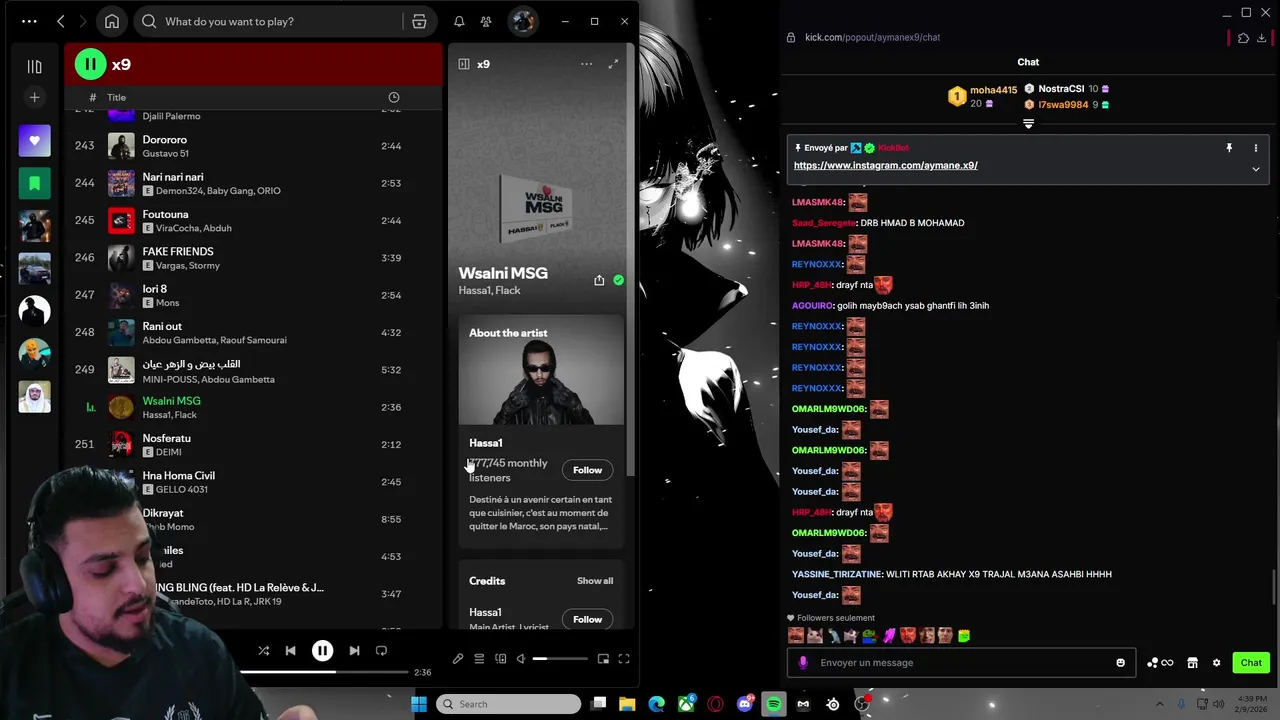The width and height of the screenshot is (1280, 720).
Task: Show all credits
Action: pos(595,581)
